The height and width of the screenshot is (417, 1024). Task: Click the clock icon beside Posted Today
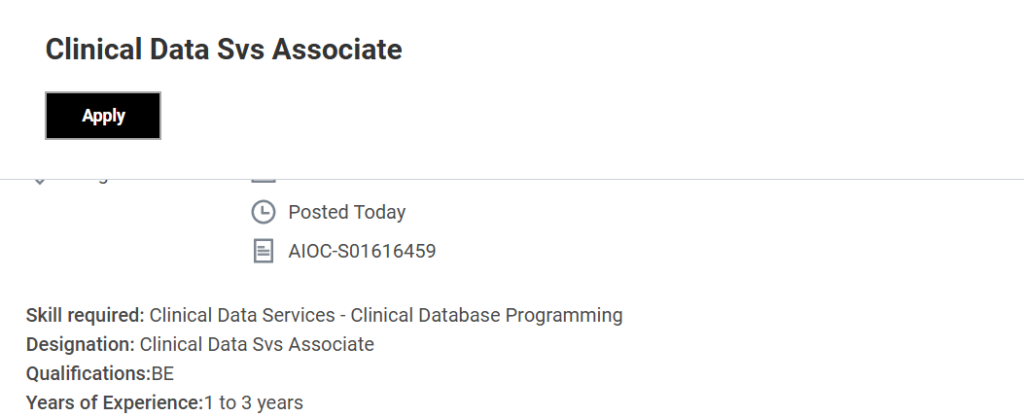point(262,212)
